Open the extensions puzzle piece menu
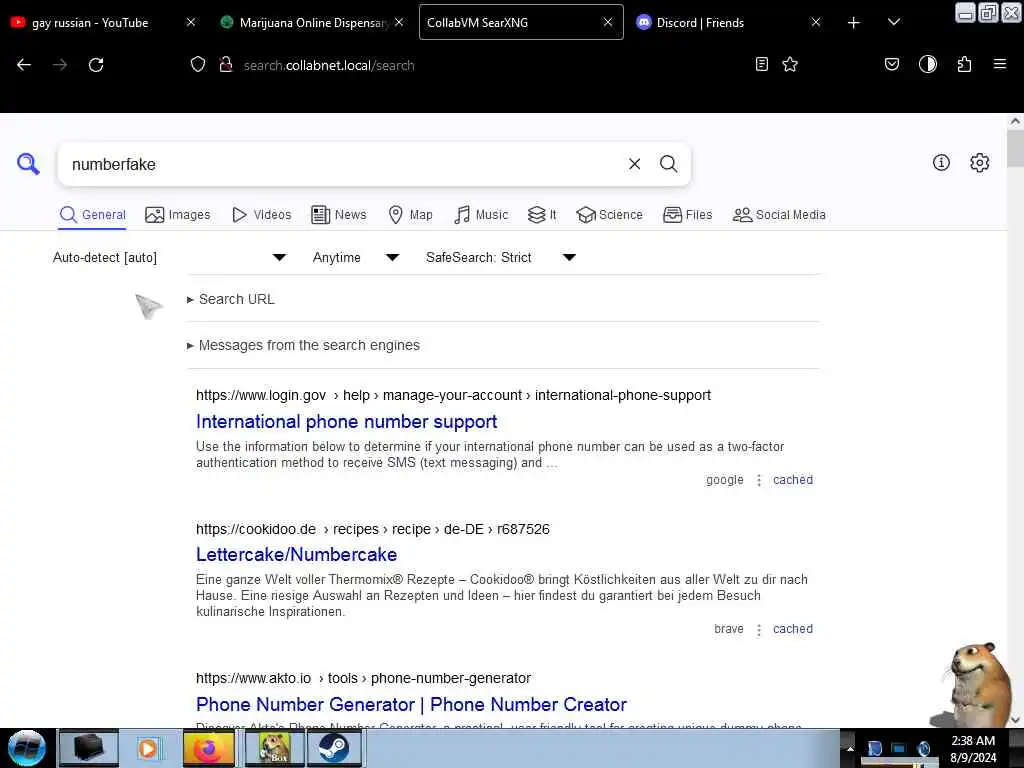 pos(965,64)
